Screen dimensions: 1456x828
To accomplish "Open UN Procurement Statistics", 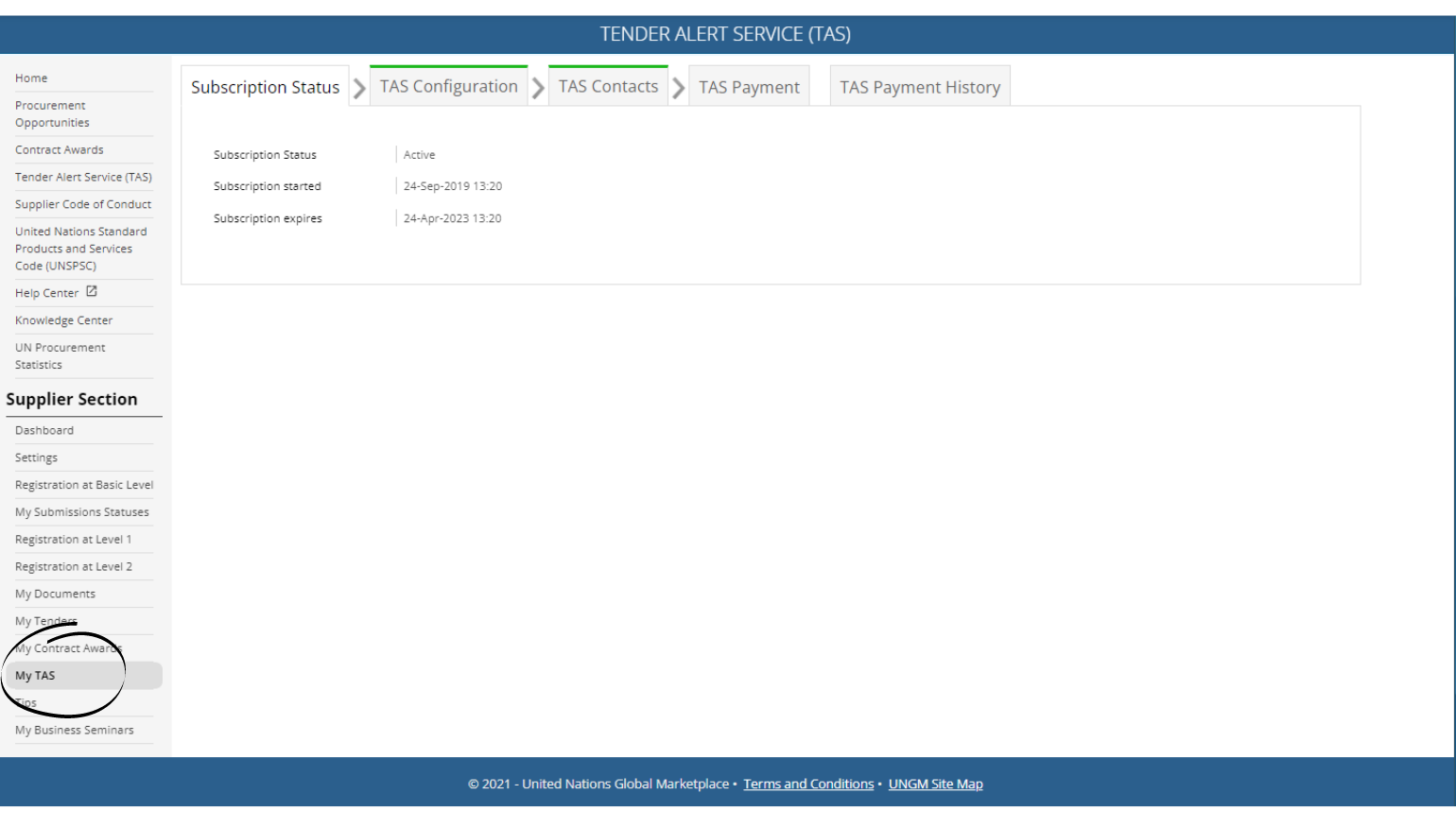I will (x=61, y=356).
